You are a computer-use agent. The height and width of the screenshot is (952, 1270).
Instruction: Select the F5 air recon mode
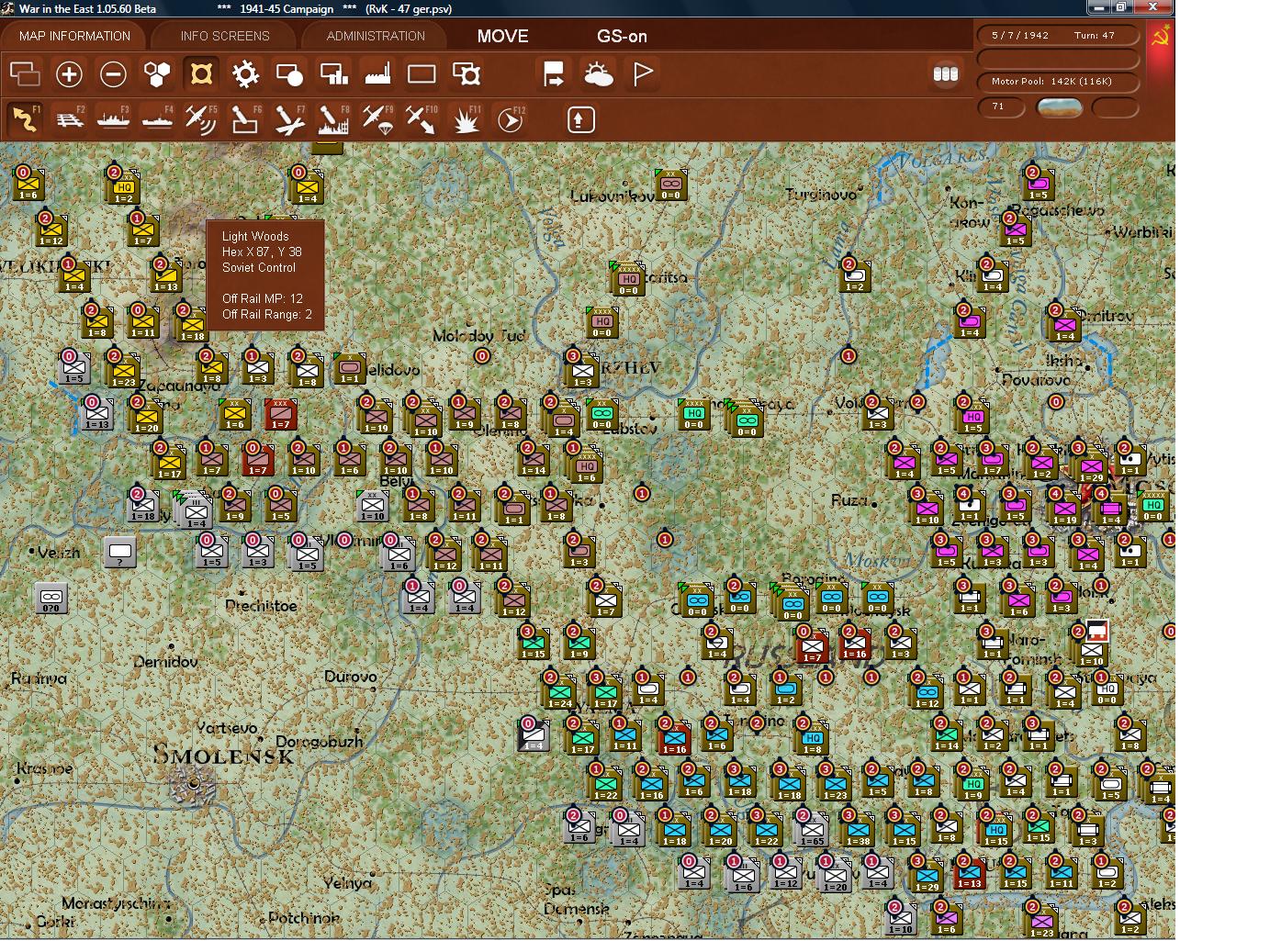click(x=201, y=119)
